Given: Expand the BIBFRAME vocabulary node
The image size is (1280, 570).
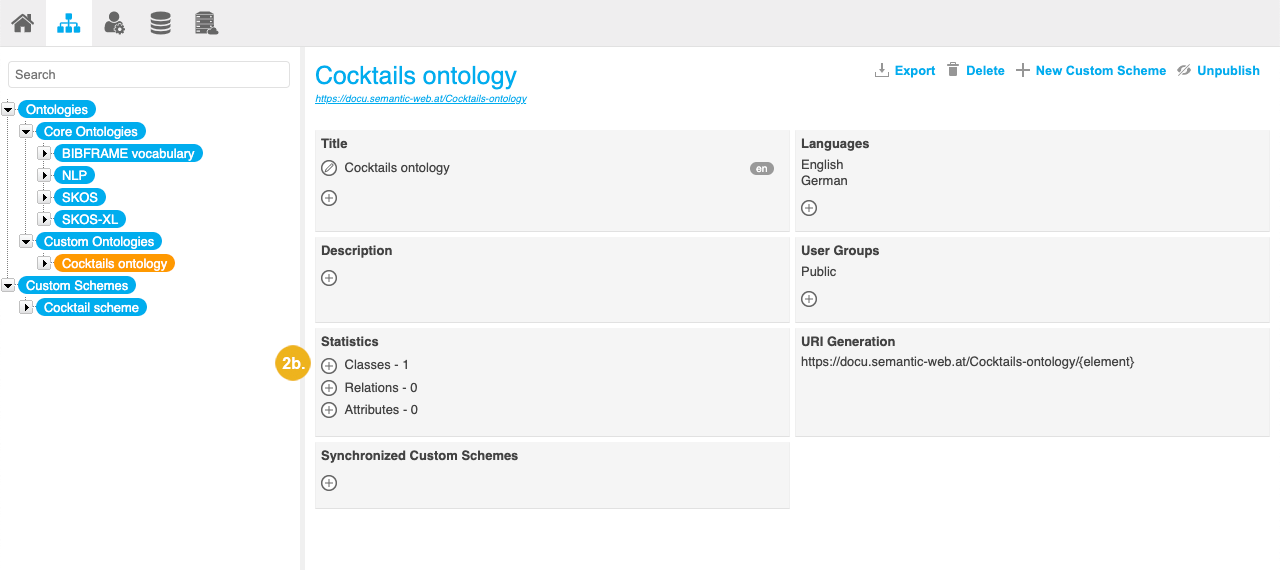Looking at the screenshot, I should pyautogui.click(x=44, y=154).
